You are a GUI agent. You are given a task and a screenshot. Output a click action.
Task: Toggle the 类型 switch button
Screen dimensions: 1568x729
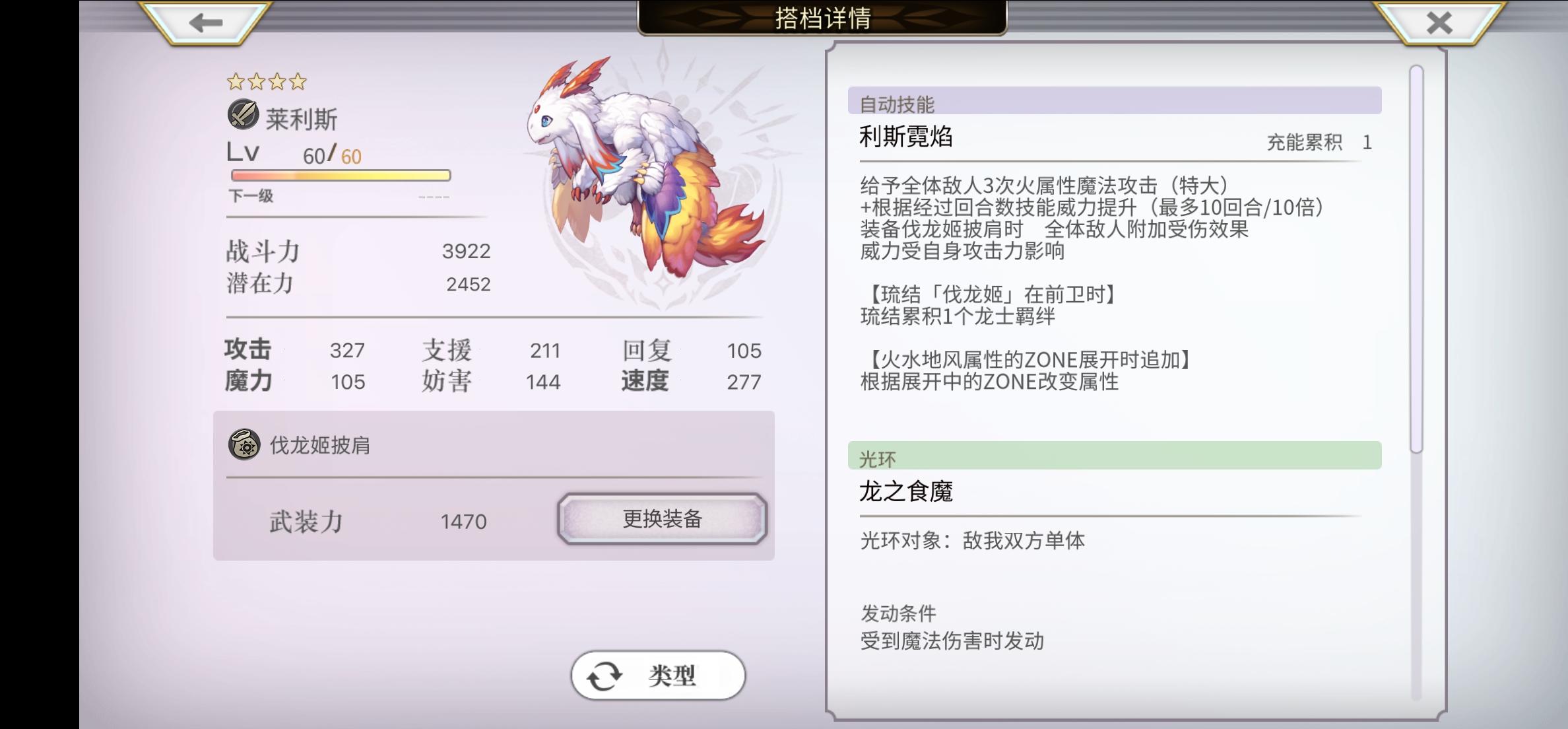pyautogui.click(x=658, y=676)
